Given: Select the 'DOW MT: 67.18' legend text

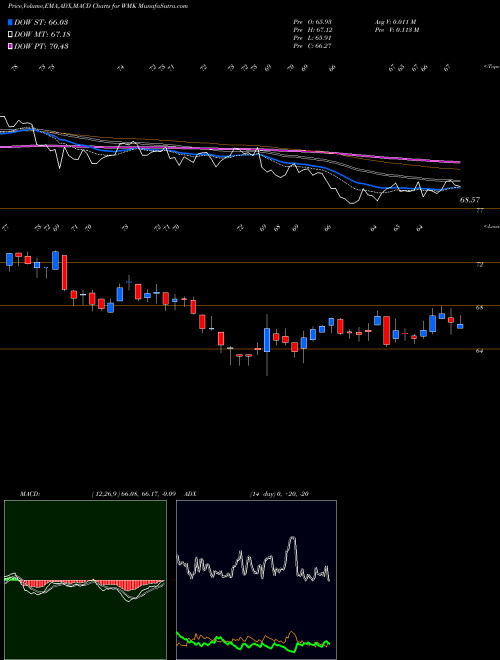Looking at the screenshot, I should point(42,35).
